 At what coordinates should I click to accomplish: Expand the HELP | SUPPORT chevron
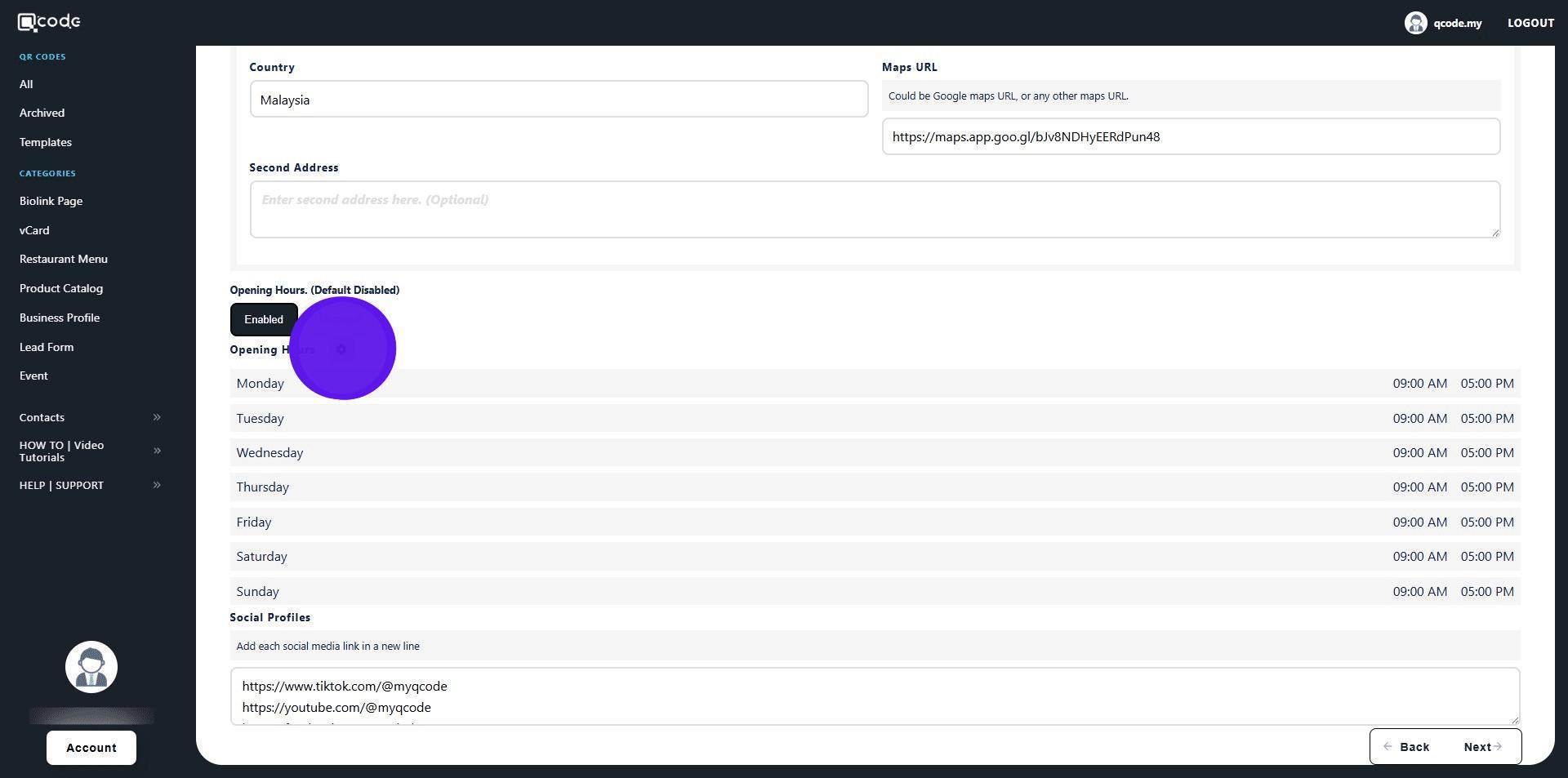pyautogui.click(x=157, y=485)
